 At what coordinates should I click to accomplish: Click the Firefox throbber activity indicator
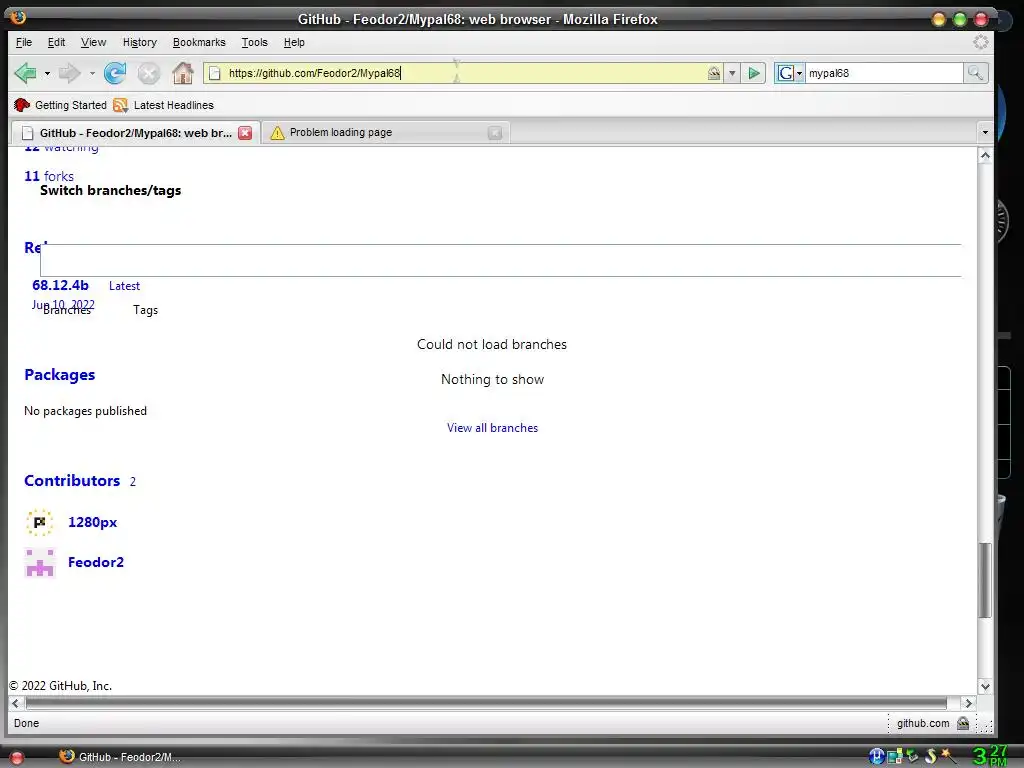pyautogui.click(x=980, y=42)
